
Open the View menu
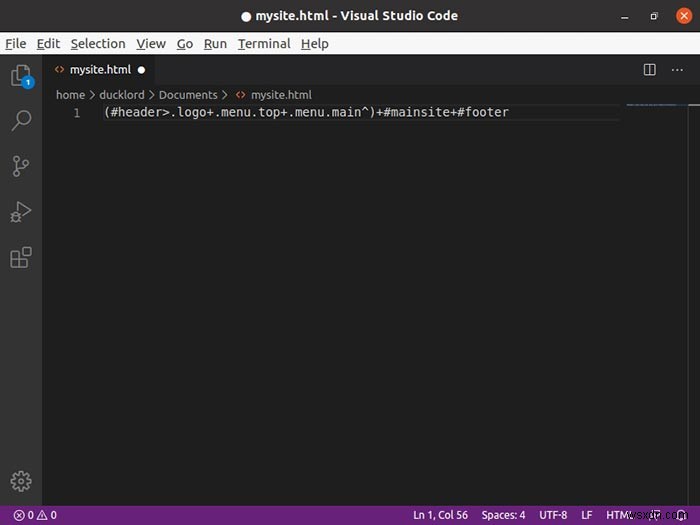151,44
